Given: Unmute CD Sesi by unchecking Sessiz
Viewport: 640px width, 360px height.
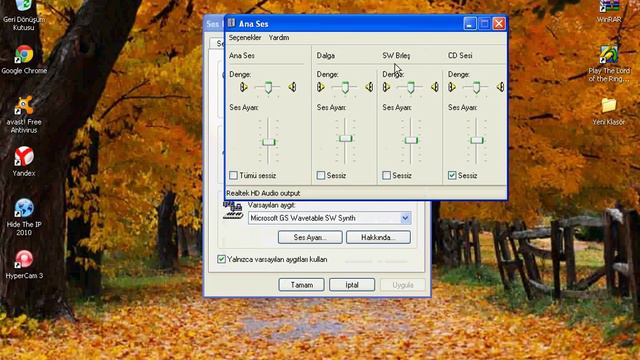Looking at the screenshot, I should (452, 176).
